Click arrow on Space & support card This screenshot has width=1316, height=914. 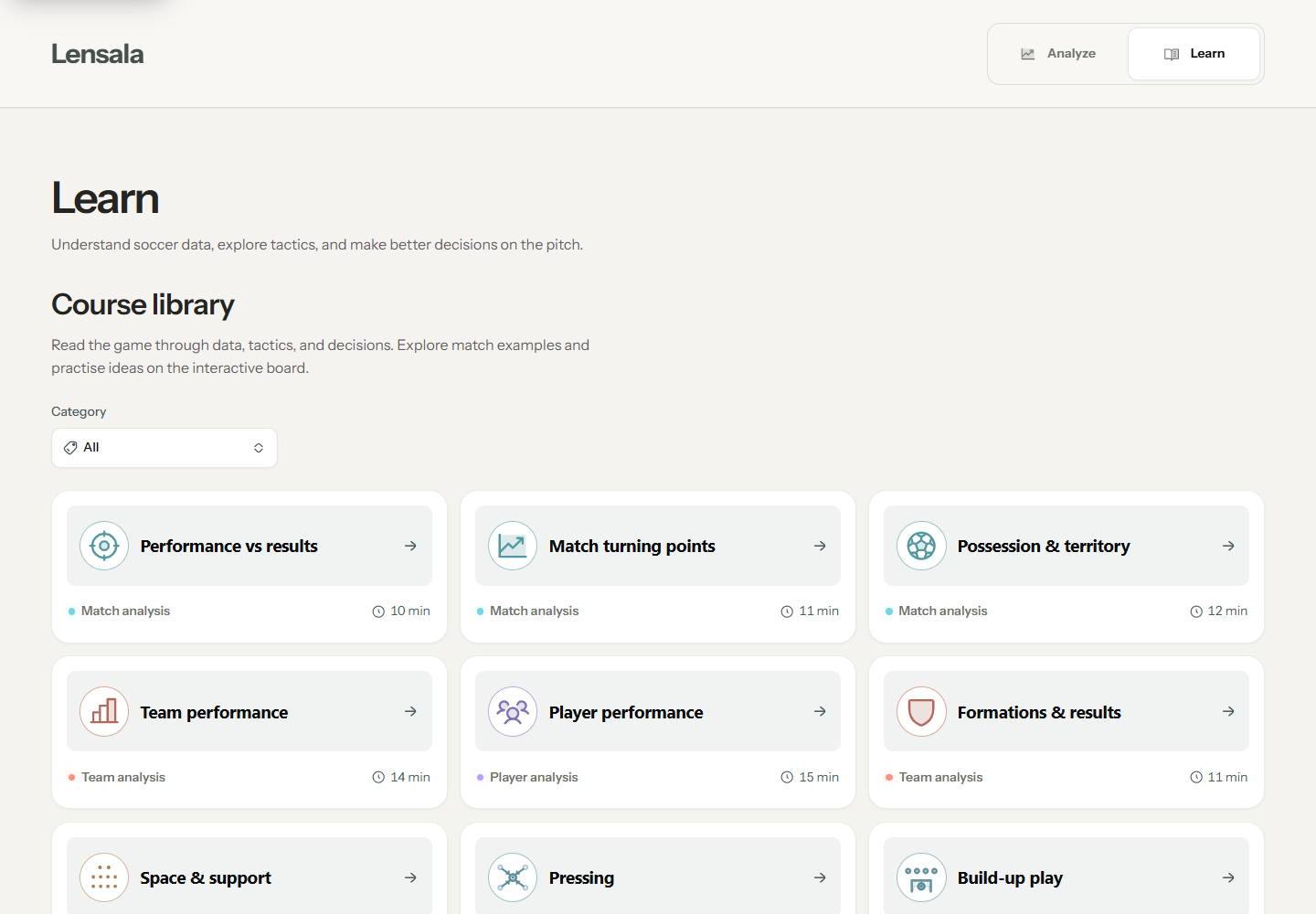coord(411,877)
